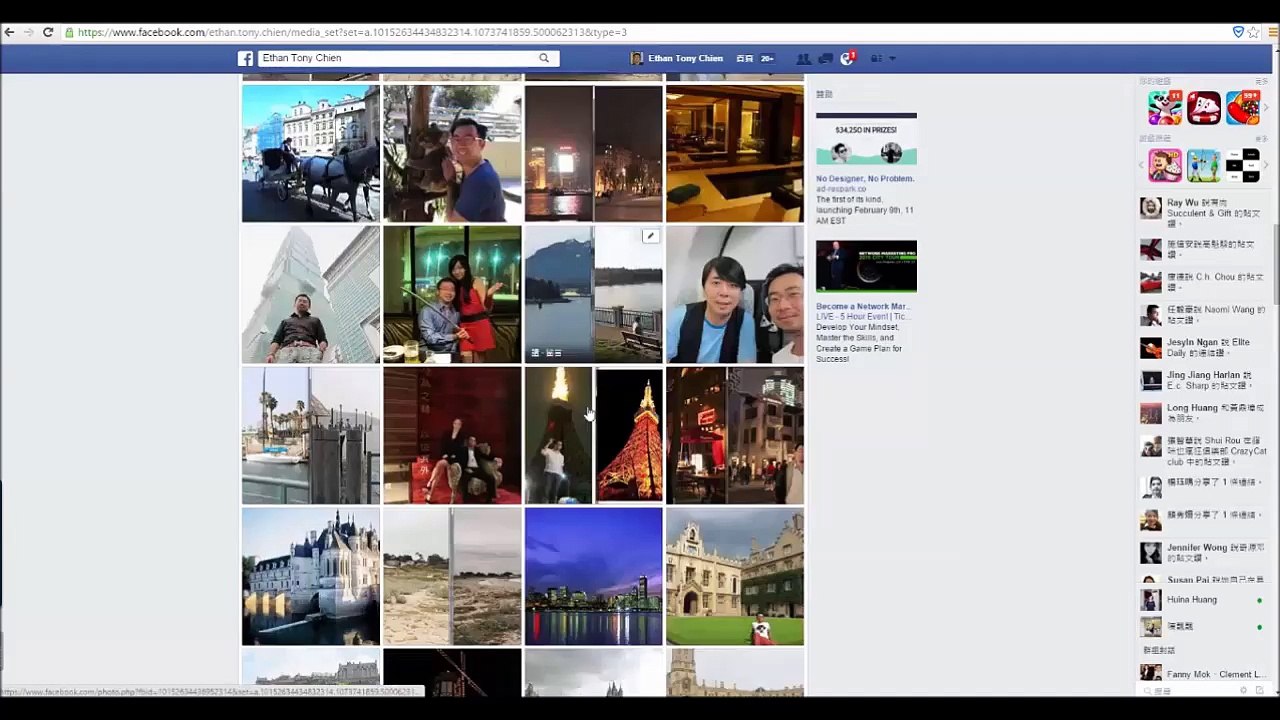Open the CrazyCat club ticker story
Image resolution: width=1280 pixels, height=720 pixels.
point(1204,451)
